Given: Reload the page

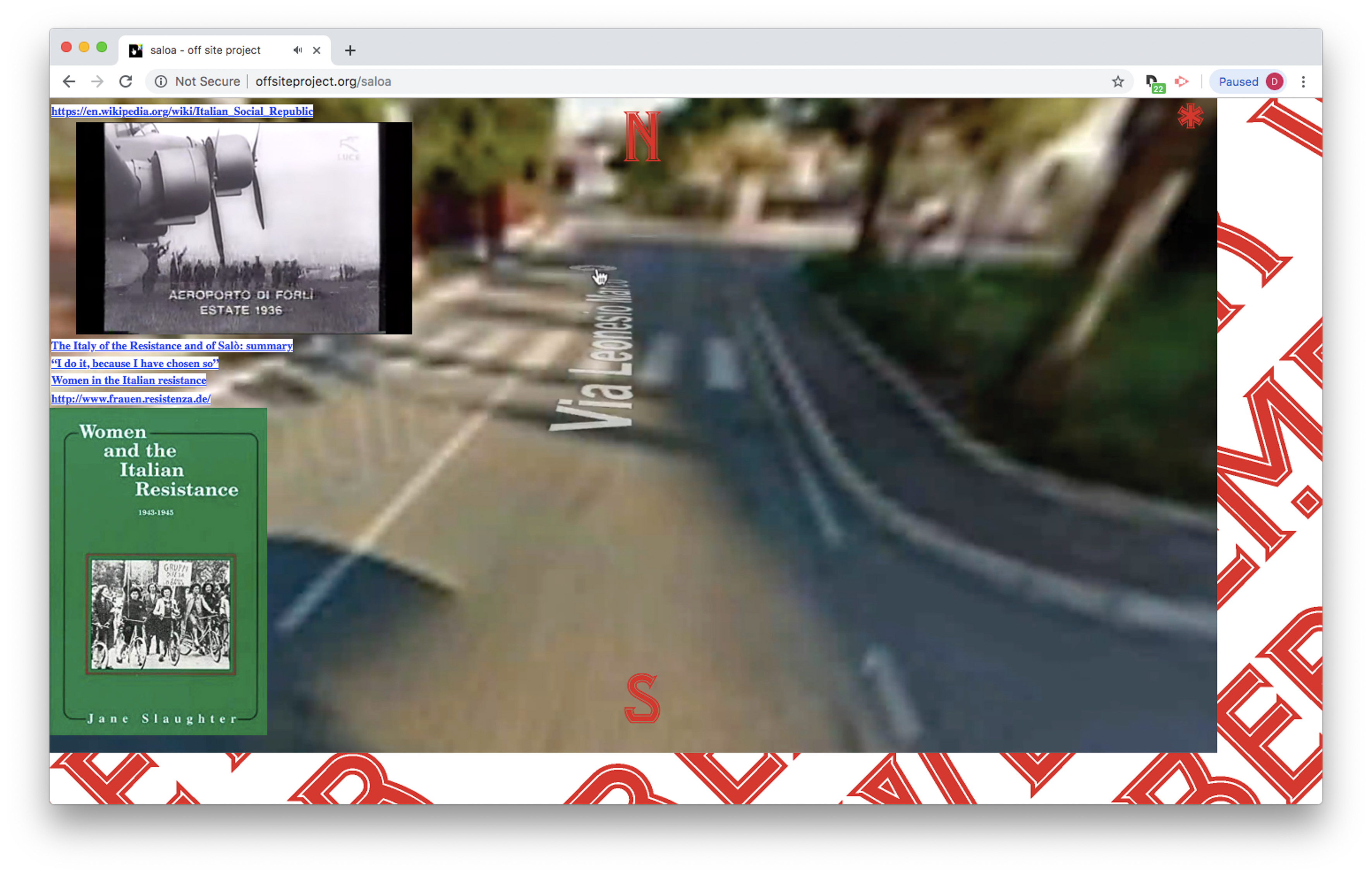Looking at the screenshot, I should (x=126, y=81).
